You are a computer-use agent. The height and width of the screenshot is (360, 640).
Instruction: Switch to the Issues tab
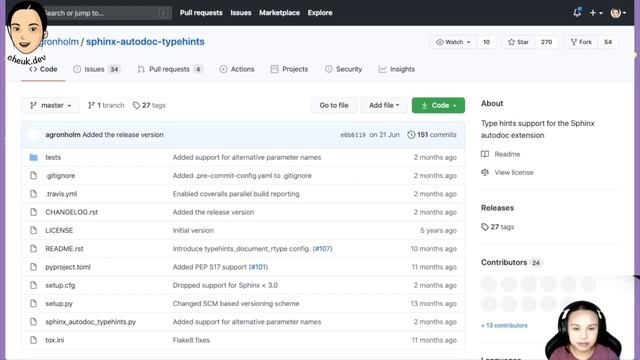96,69
